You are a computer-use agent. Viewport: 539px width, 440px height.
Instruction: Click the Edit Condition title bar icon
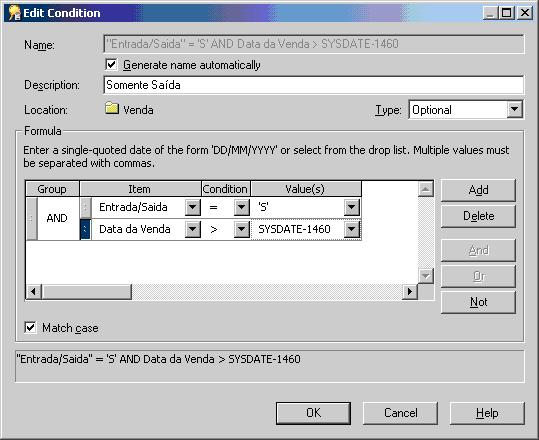[x=14, y=13]
